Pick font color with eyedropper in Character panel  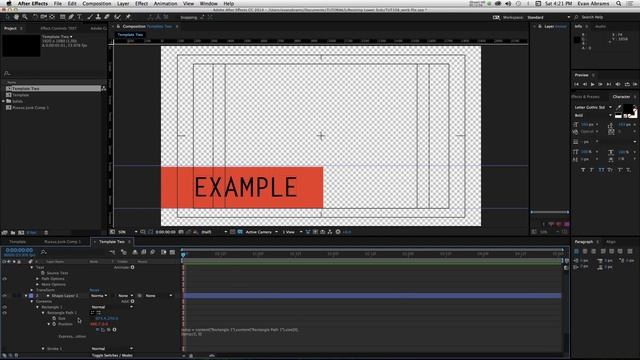coord(619,107)
